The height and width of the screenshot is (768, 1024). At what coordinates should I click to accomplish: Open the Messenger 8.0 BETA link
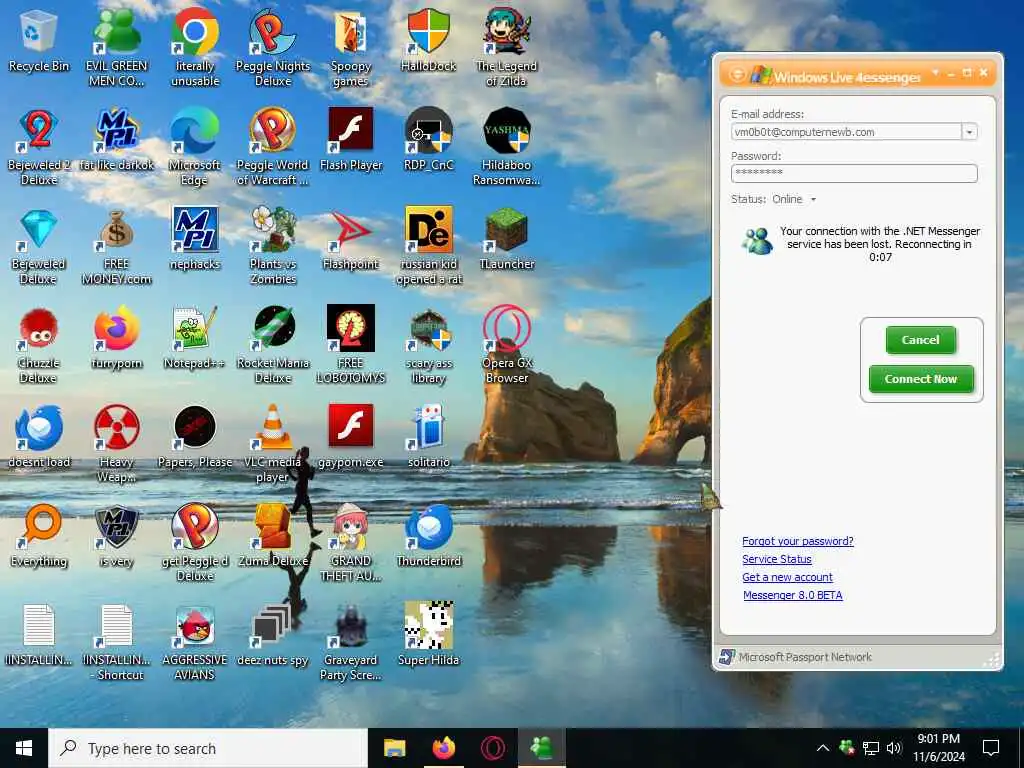point(793,595)
